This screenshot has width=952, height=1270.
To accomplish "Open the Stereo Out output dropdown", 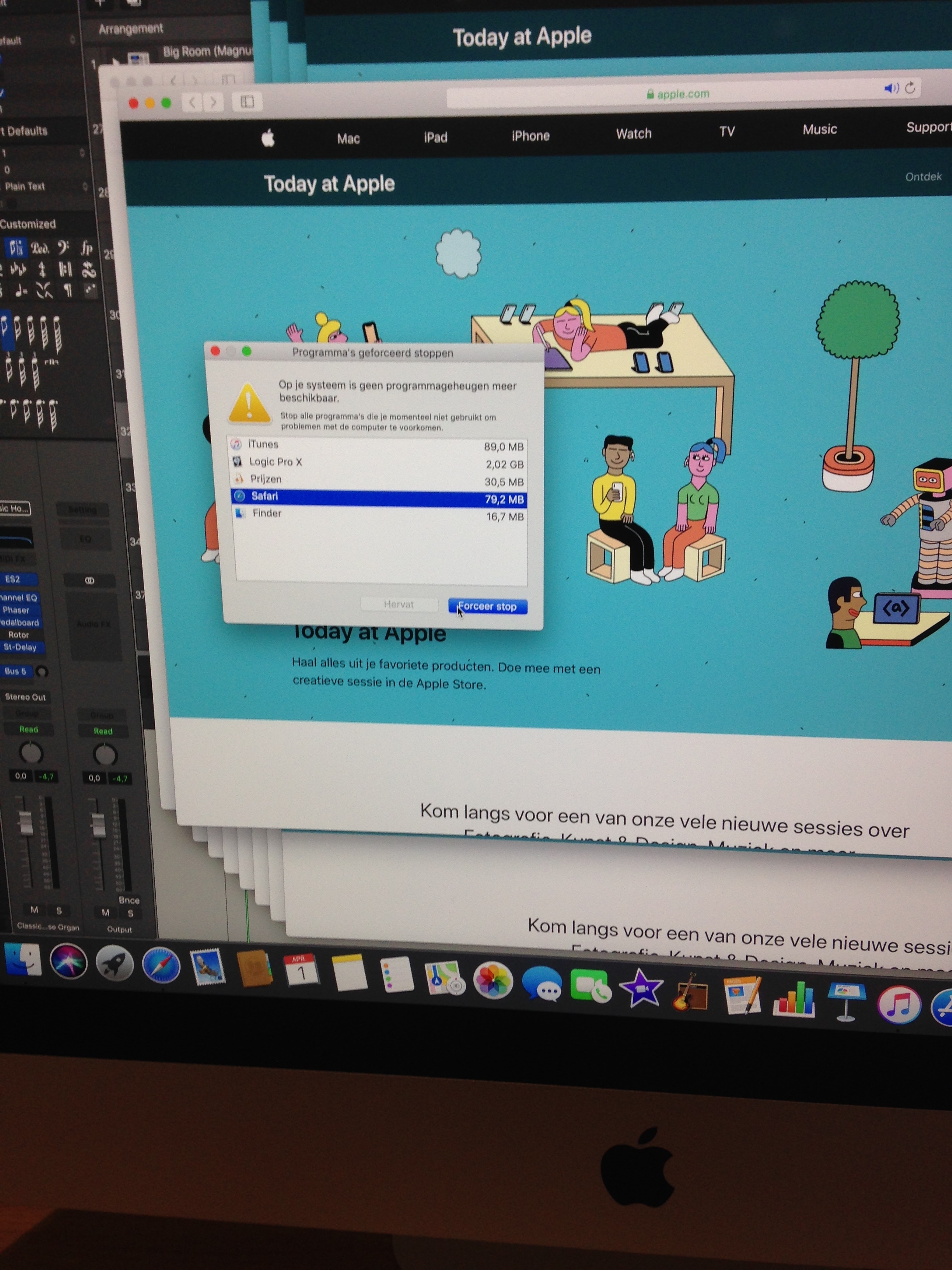I will 26,697.
